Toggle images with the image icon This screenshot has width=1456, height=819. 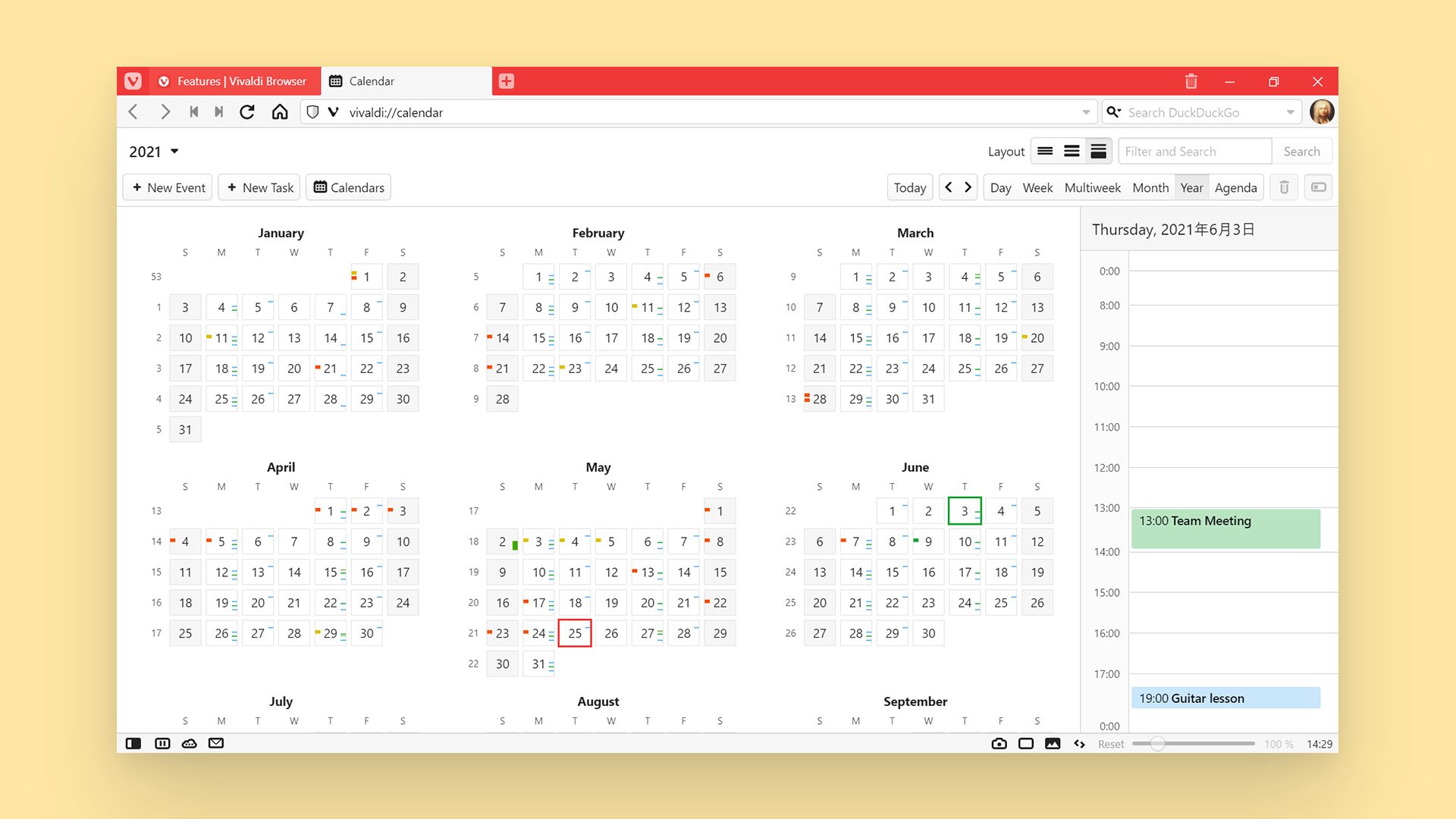click(1053, 743)
